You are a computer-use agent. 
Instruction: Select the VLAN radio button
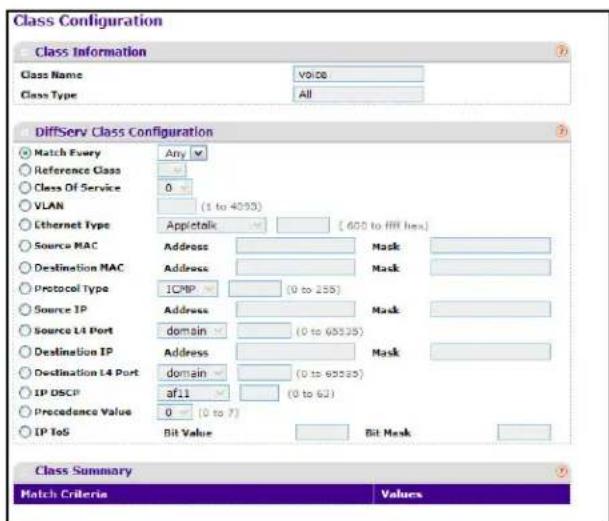25,206
